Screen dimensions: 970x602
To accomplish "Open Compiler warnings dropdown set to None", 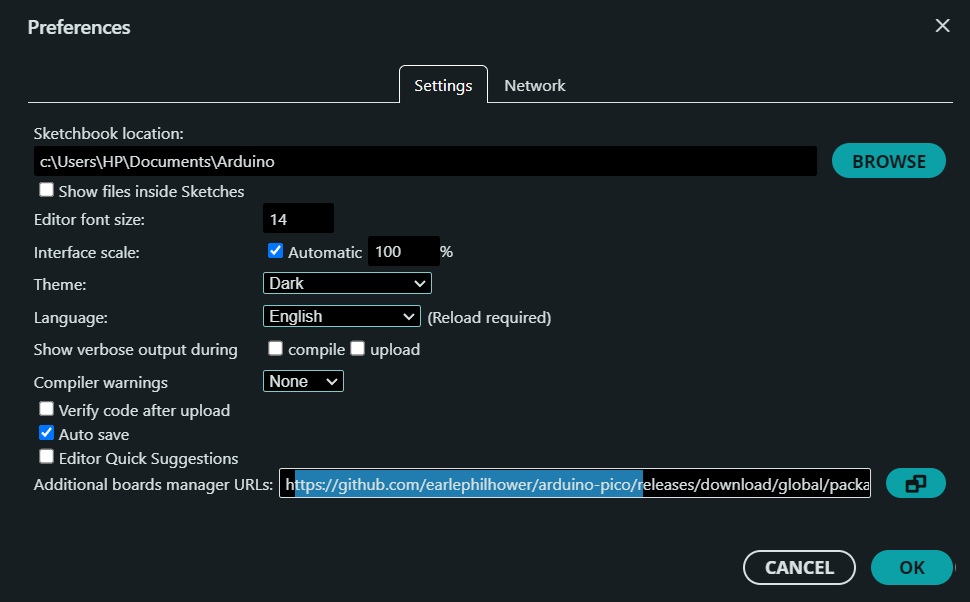I will (x=303, y=381).
